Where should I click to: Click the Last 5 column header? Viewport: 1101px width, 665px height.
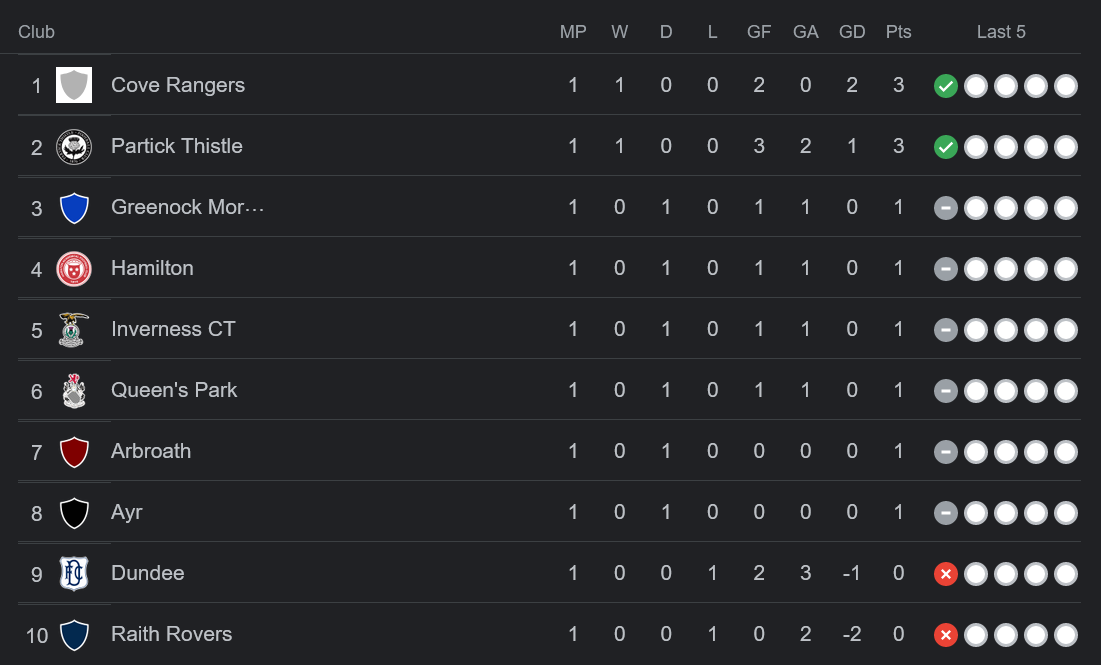(1001, 32)
